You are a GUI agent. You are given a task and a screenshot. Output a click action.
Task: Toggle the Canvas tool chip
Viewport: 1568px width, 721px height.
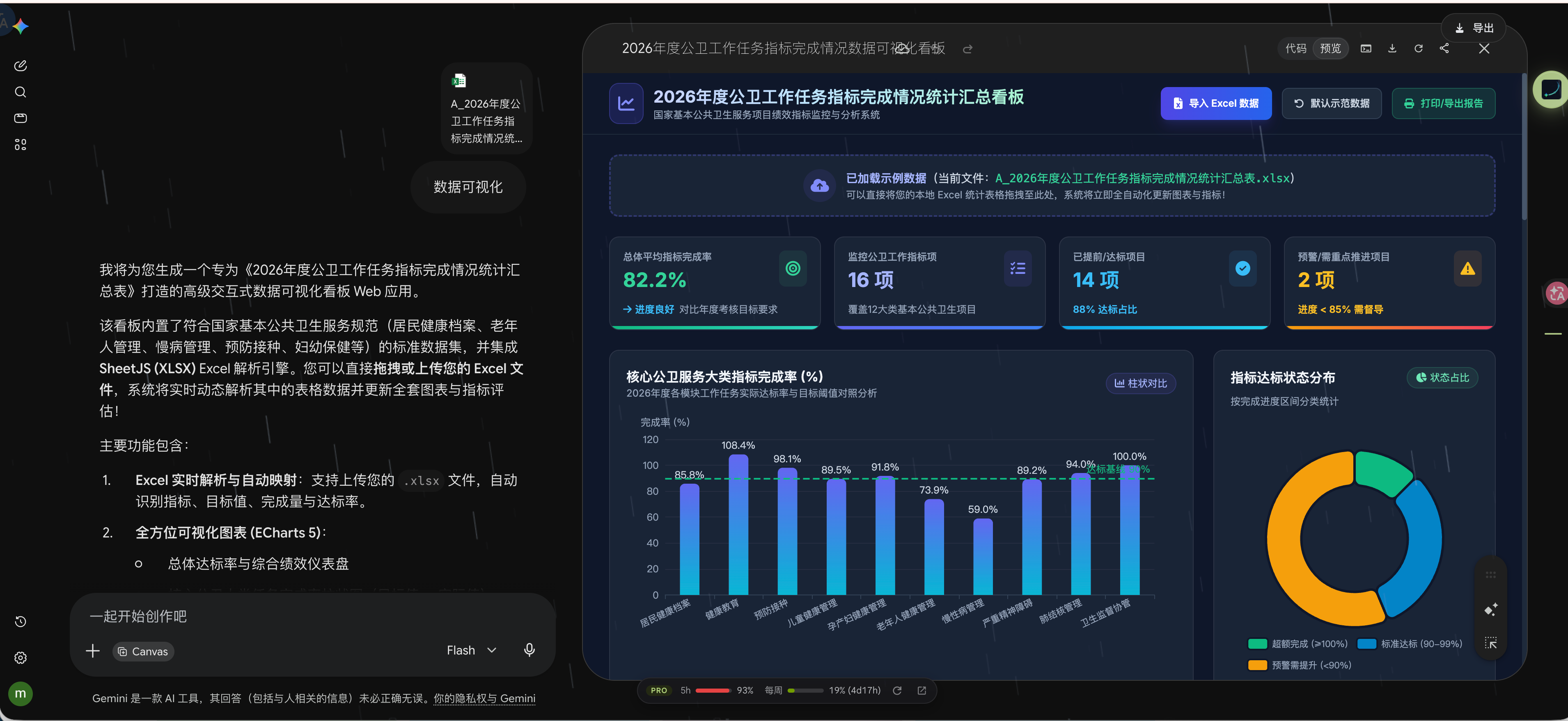pyautogui.click(x=143, y=652)
